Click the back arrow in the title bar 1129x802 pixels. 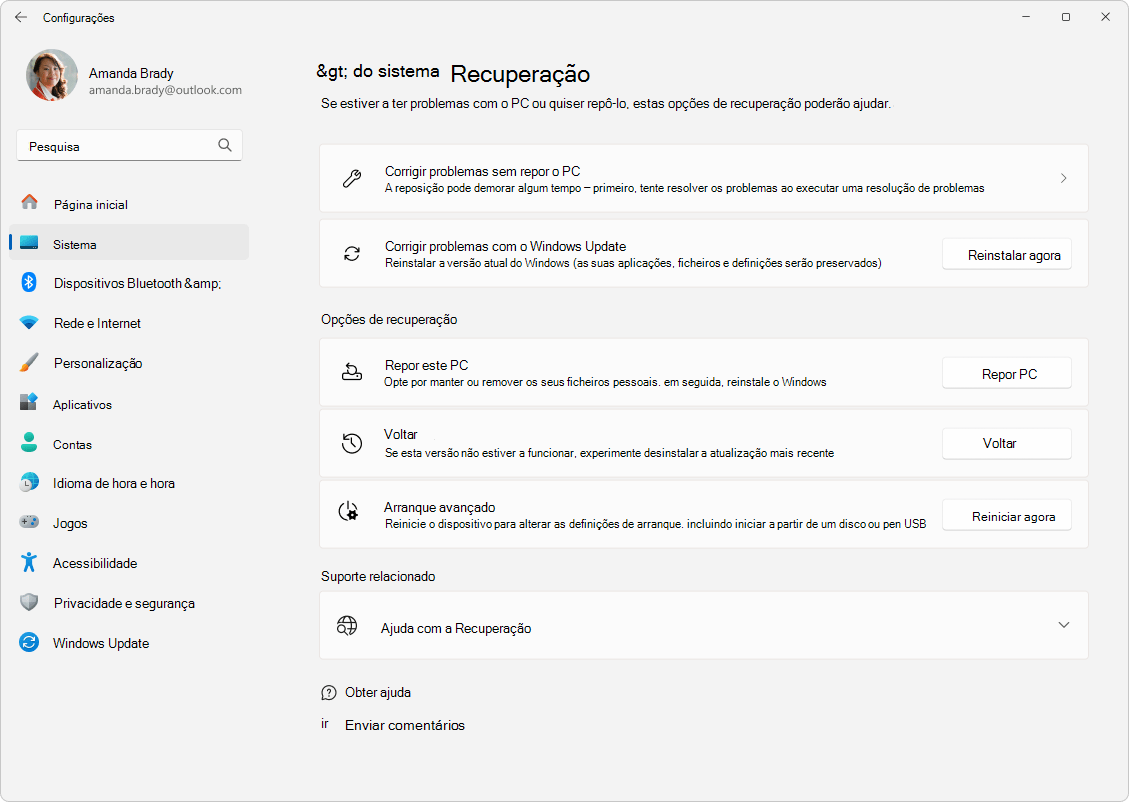coord(21,17)
